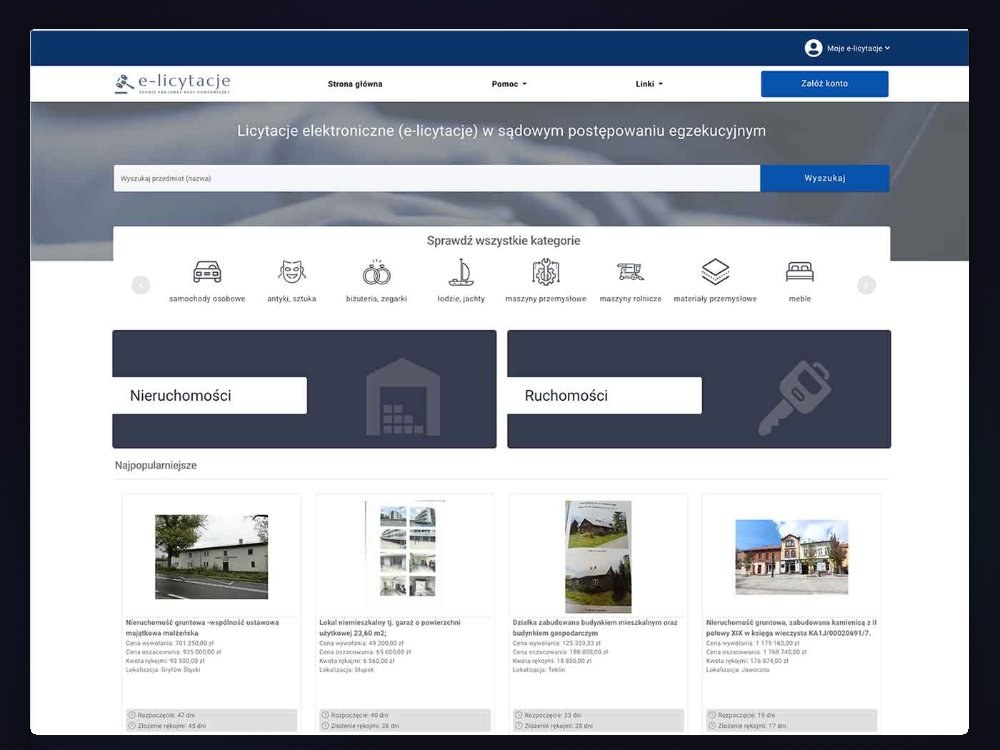The image size is (1000, 750).
Task: Click price text 701 250,00 zł
Action: pyautogui.click(x=195, y=643)
